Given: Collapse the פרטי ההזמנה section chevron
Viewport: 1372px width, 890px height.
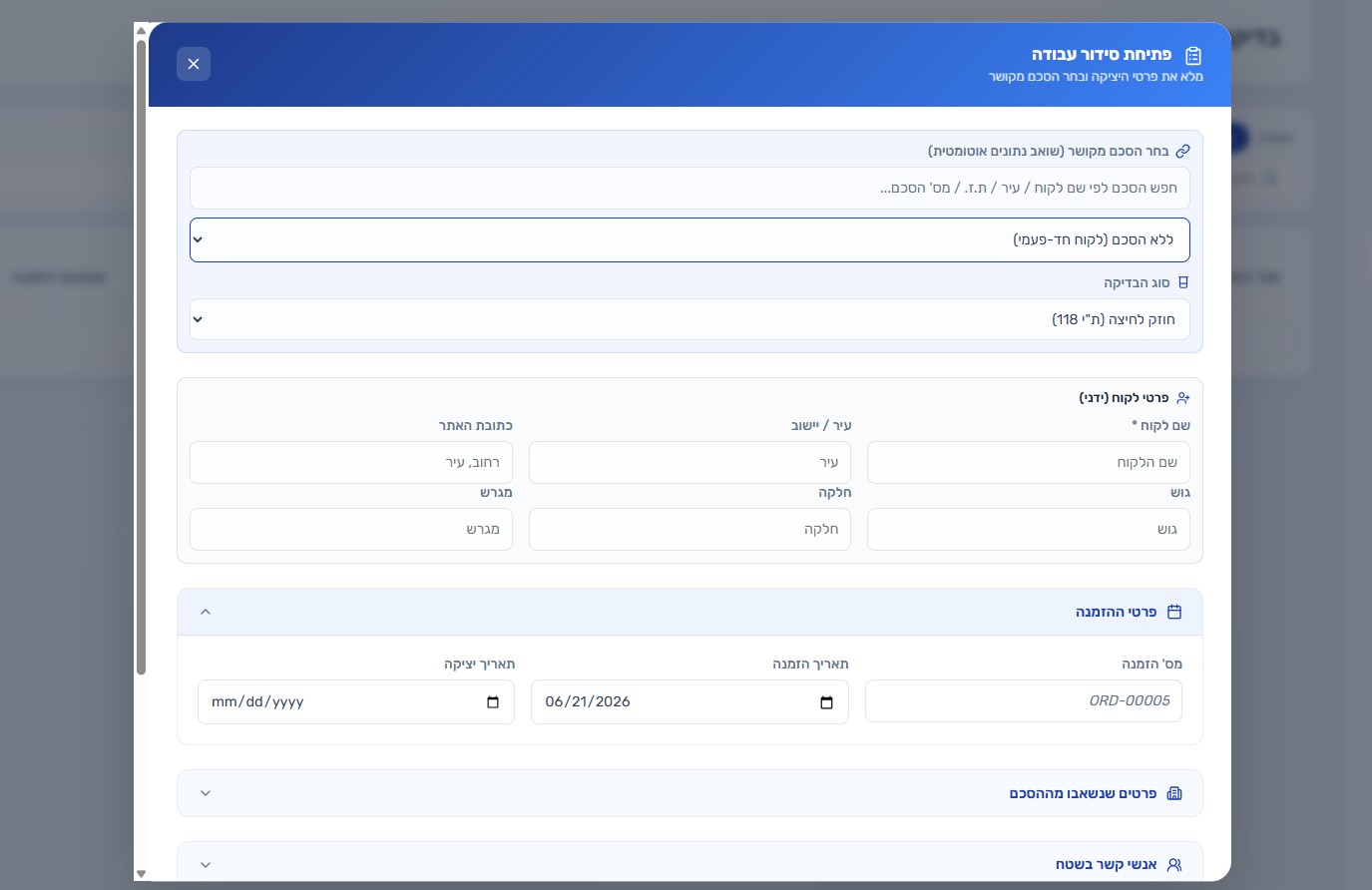Looking at the screenshot, I should pos(206,612).
